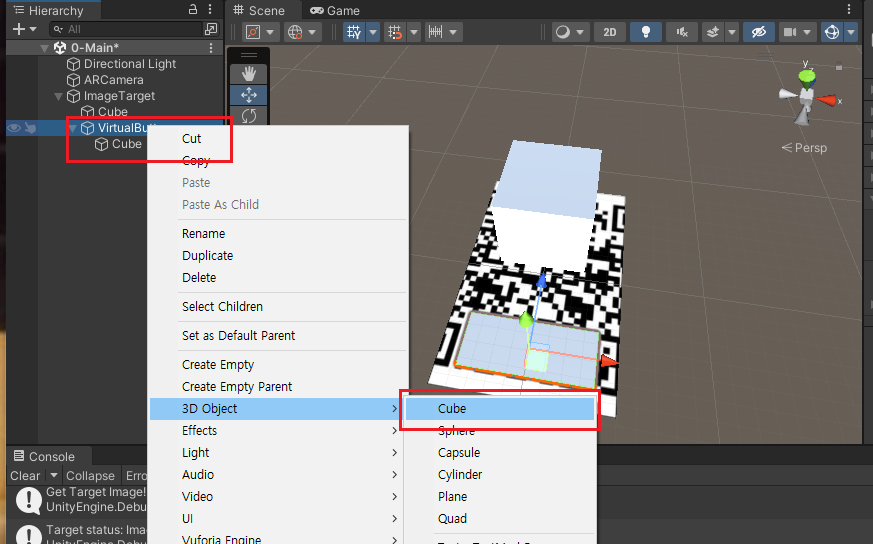Toggle grid visibility button
This screenshot has width=873, height=544.
(354, 32)
